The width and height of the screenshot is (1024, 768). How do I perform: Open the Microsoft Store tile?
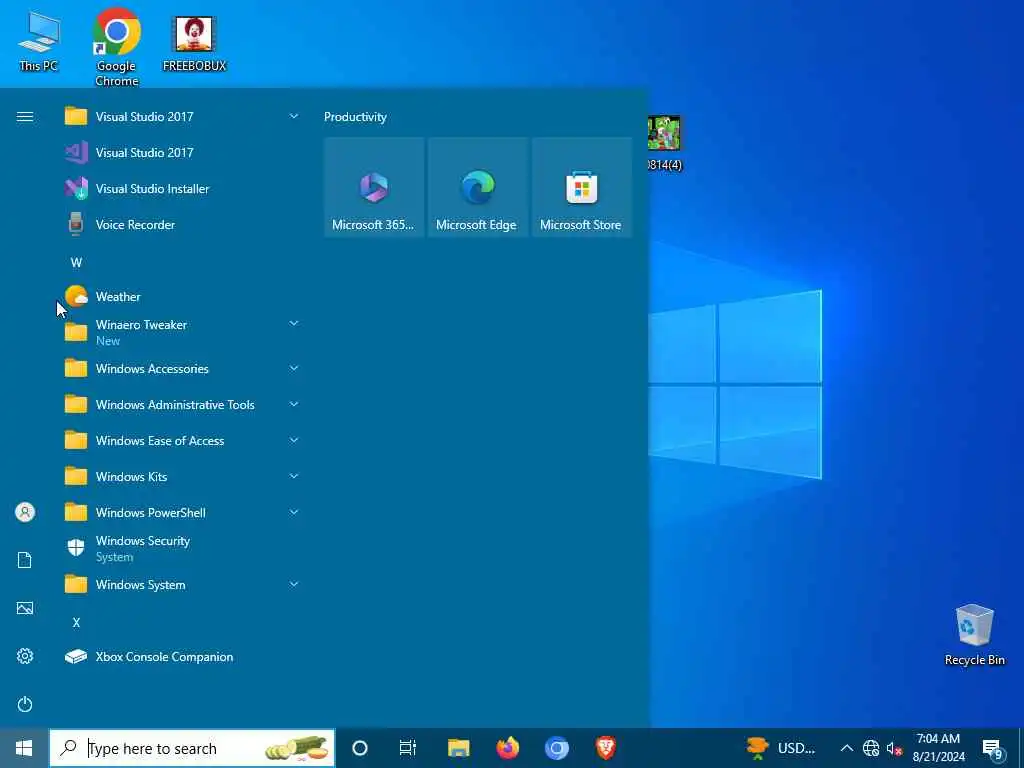[581, 187]
